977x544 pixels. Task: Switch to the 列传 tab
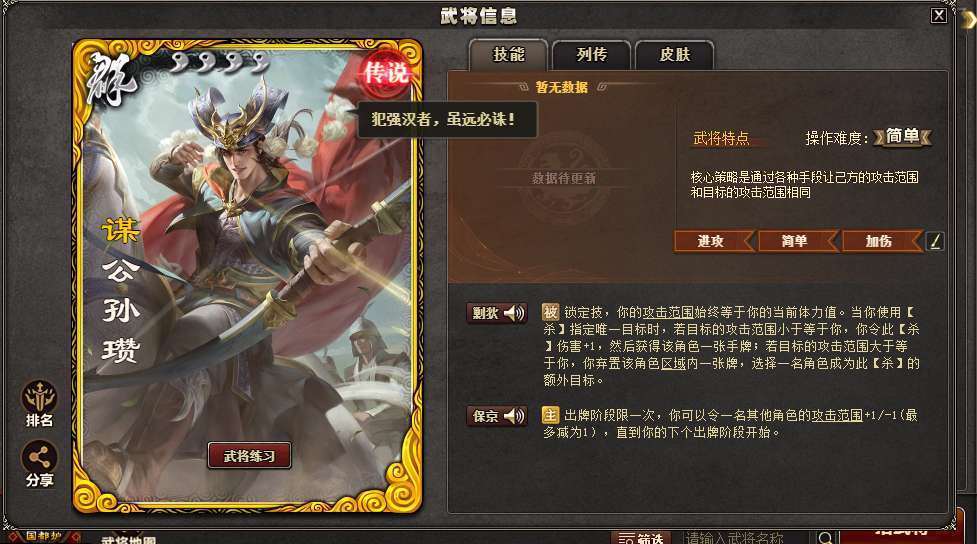591,55
